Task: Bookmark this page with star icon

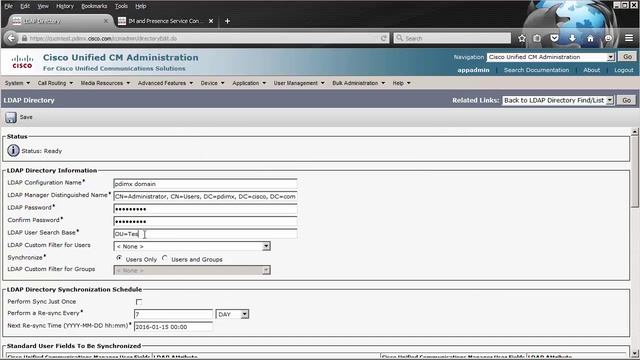Action: click(522, 38)
